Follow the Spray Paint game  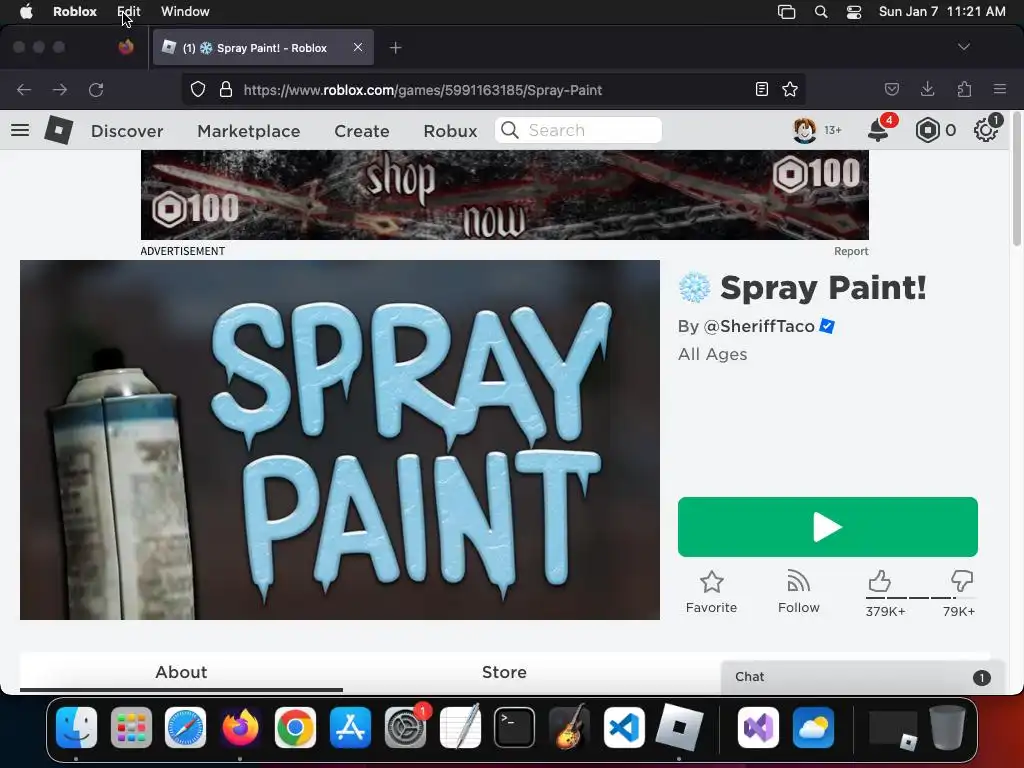coord(798,592)
